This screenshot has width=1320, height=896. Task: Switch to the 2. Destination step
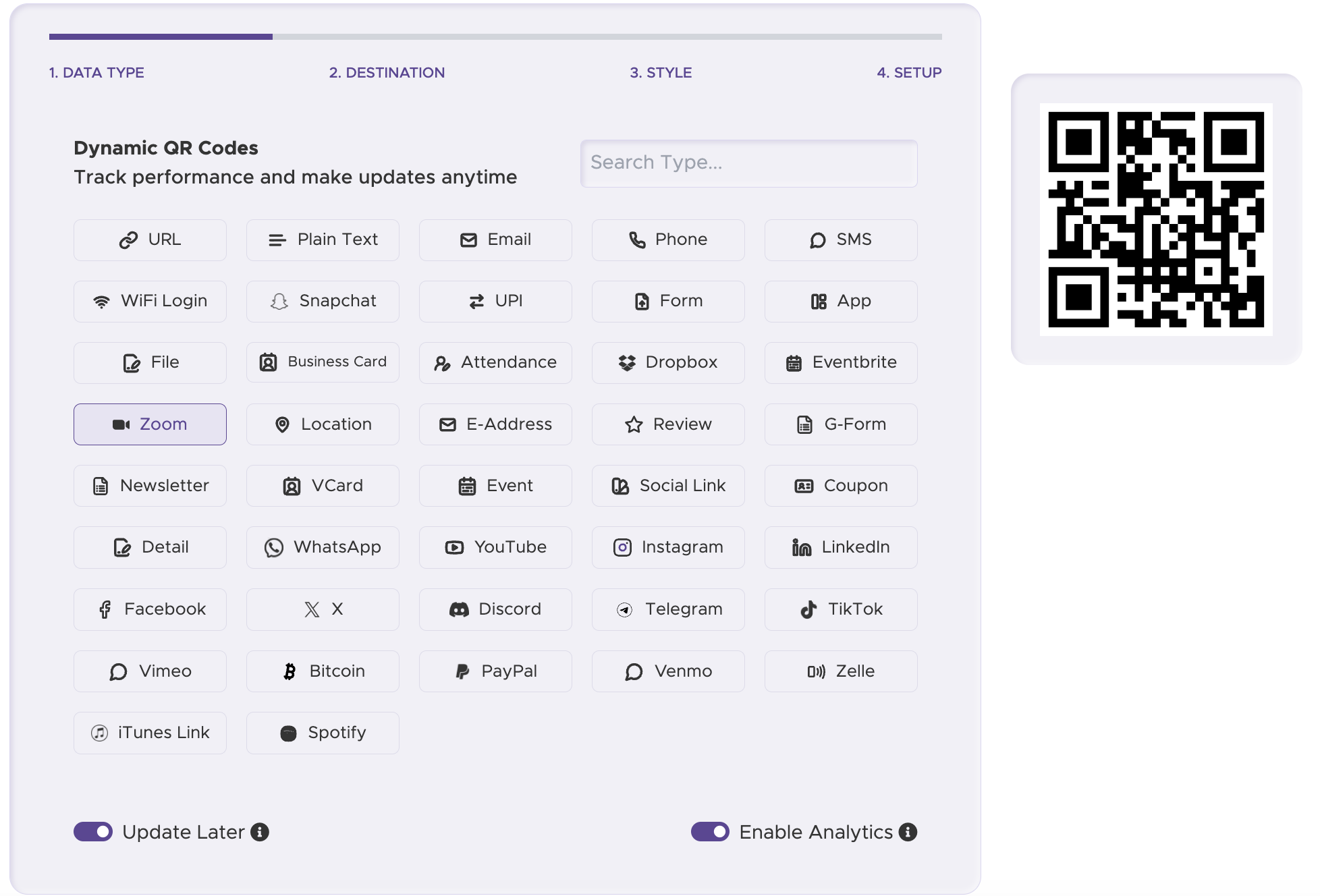(387, 72)
